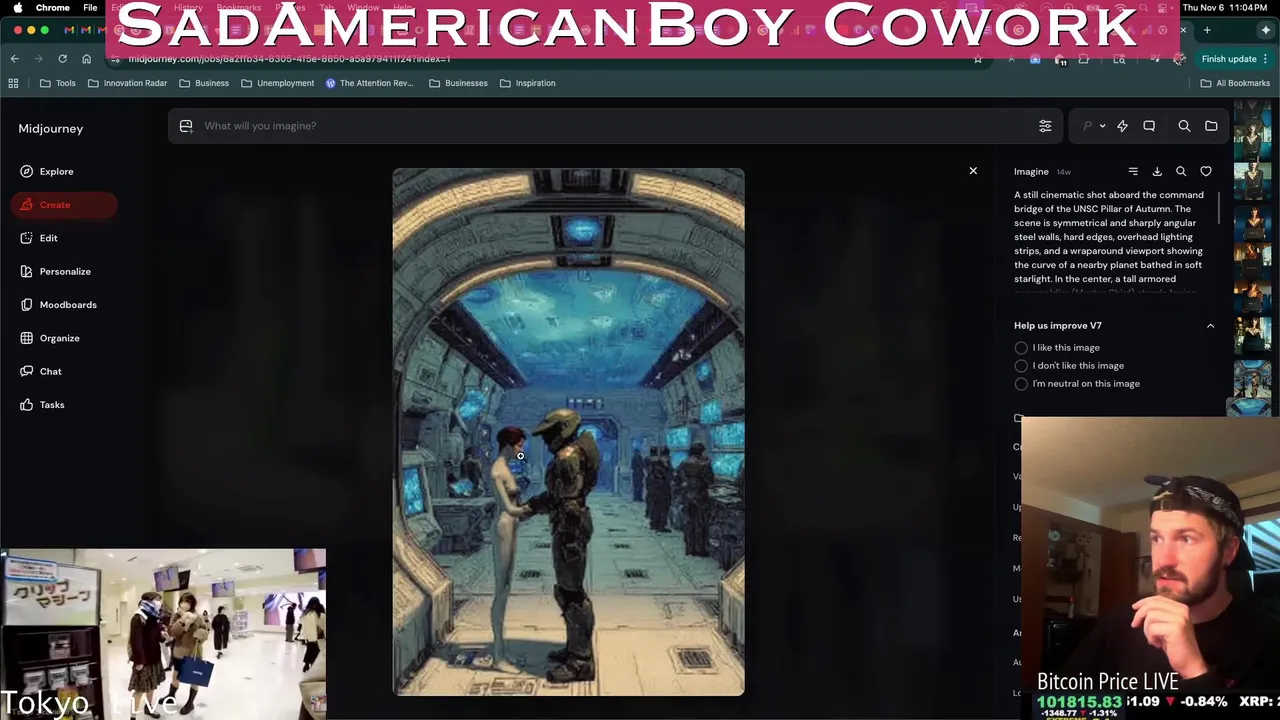Reload the page with the refresh icon
Screen dimensions: 1280x720
[x=62, y=59]
